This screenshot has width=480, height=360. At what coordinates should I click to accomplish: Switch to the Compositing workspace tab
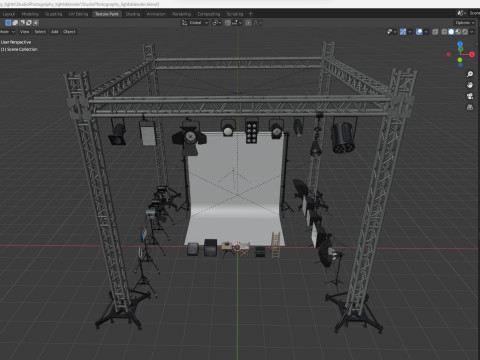pyautogui.click(x=209, y=14)
